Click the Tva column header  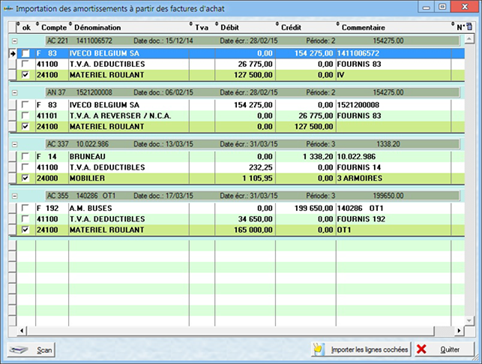[x=202, y=27]
